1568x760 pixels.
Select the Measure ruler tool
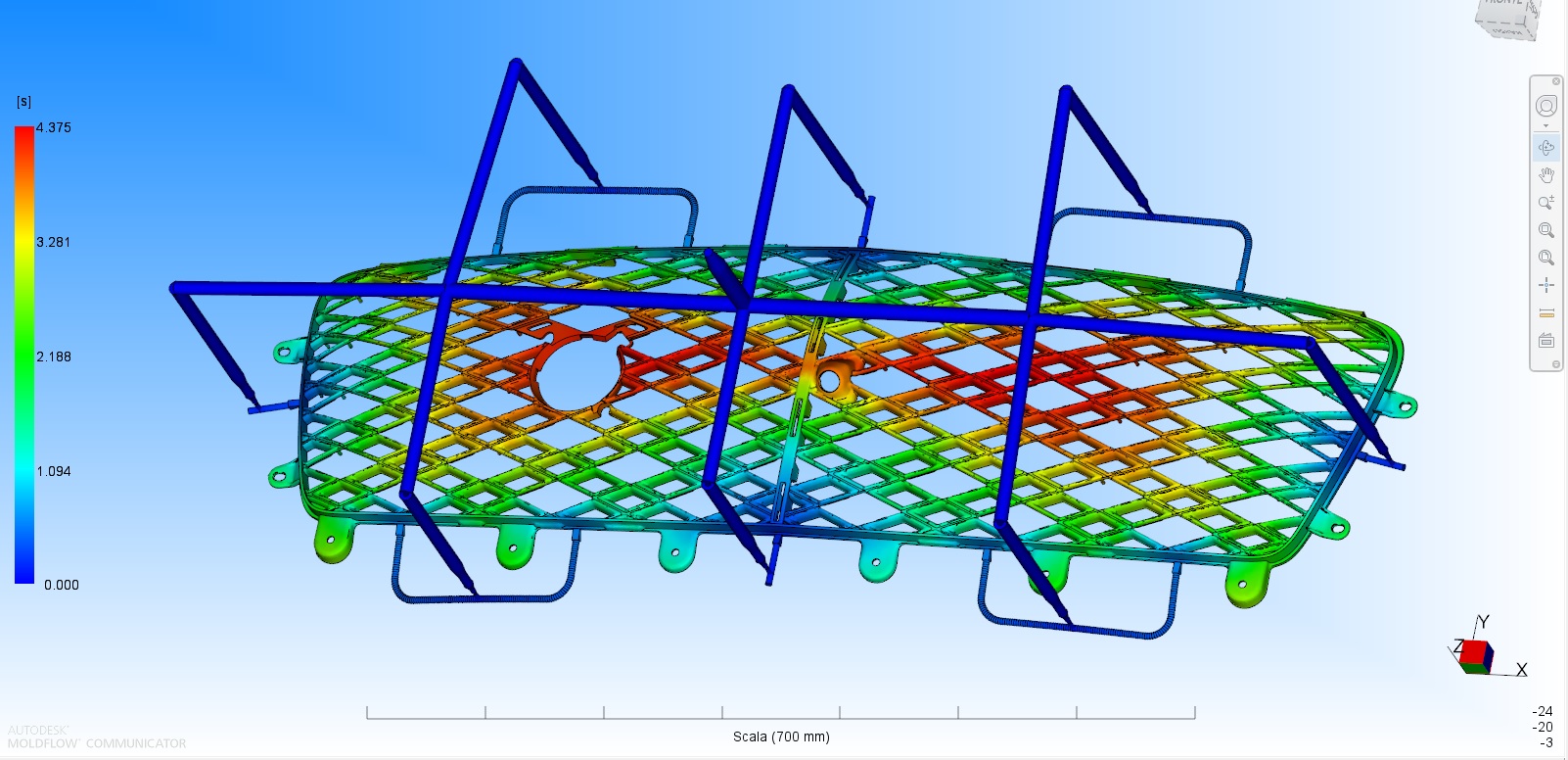[x=1546, y=313]
